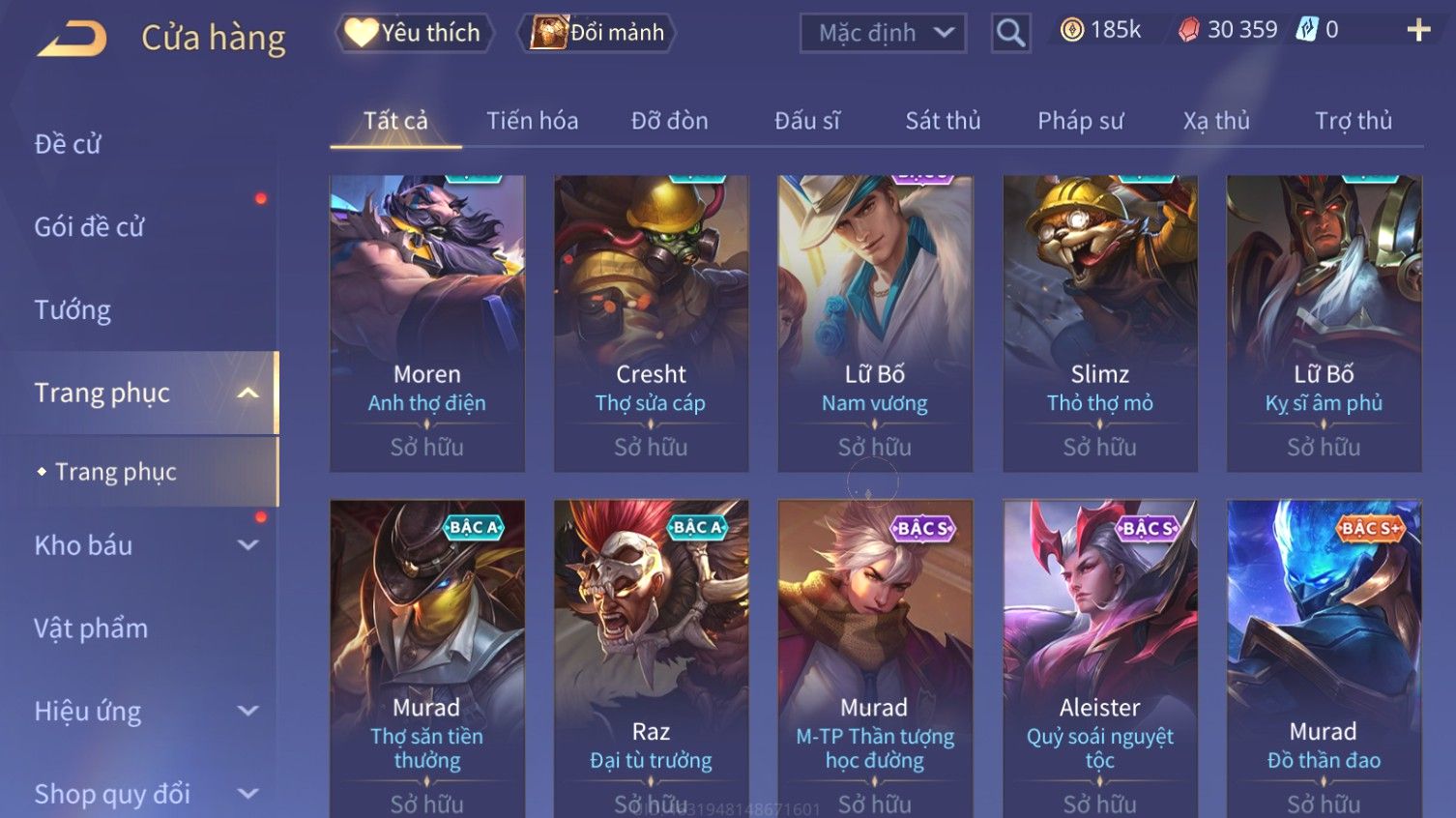
Task: Click the gold coin 185k icon
Action: tap(1071, 31)
